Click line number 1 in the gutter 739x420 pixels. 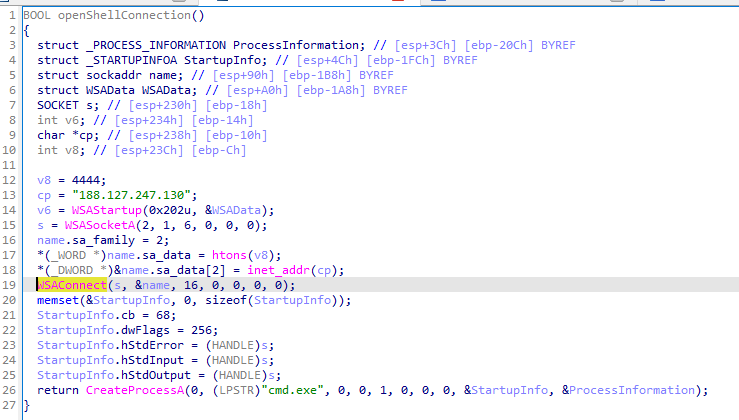tap(12, 15)
